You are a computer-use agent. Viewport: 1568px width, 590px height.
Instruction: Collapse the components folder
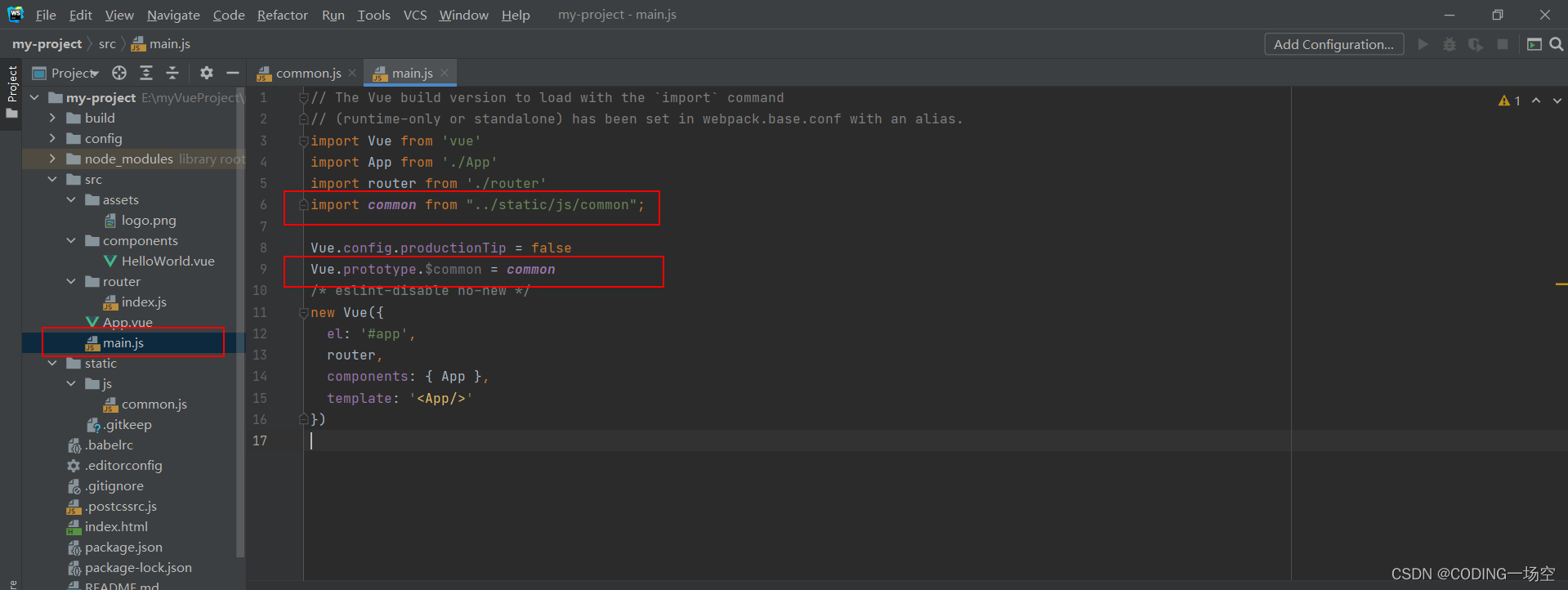pyautogui.click(x=71, y=240)
